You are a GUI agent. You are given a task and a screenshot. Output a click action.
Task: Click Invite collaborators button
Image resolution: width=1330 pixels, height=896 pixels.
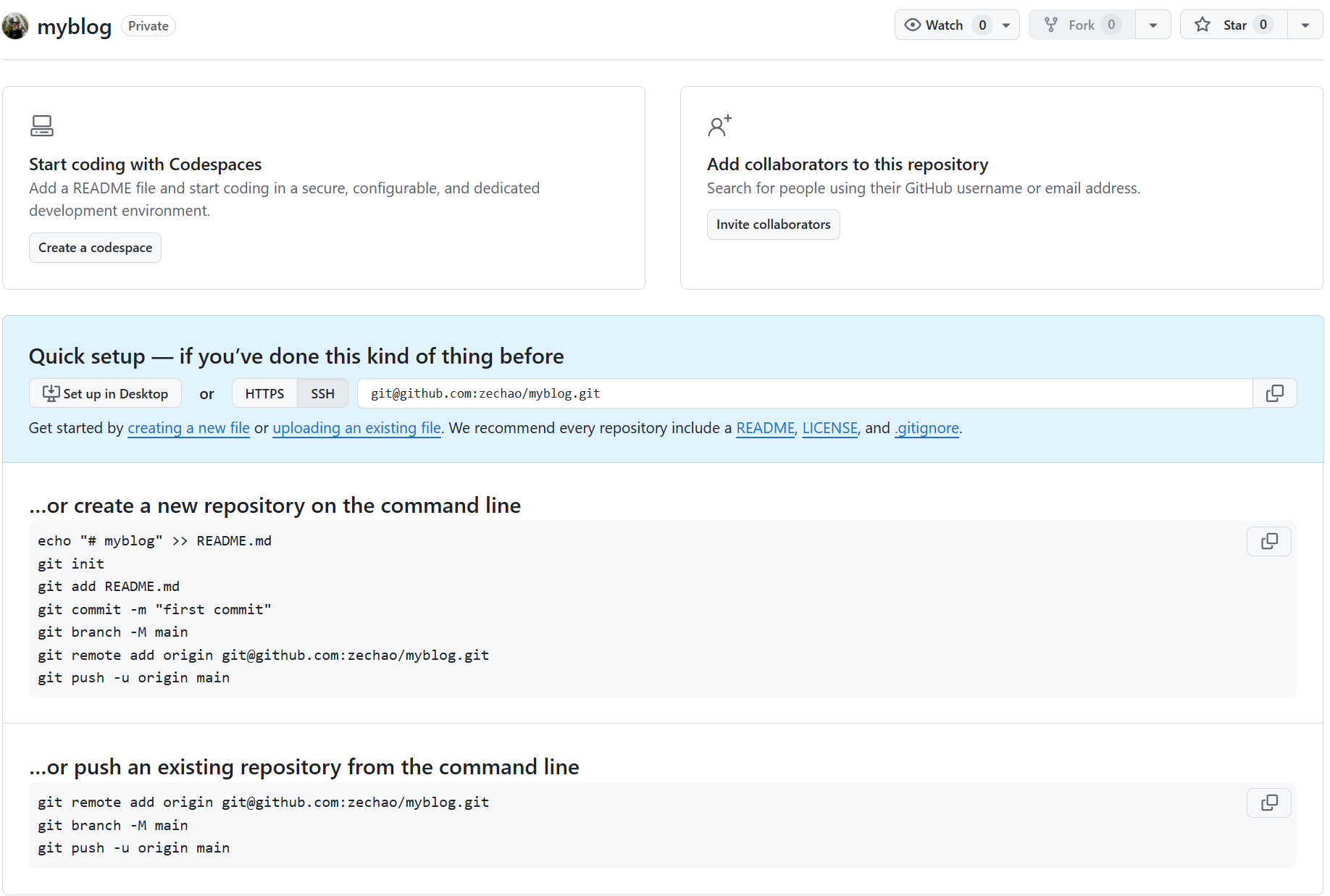[x=773, y=225]
